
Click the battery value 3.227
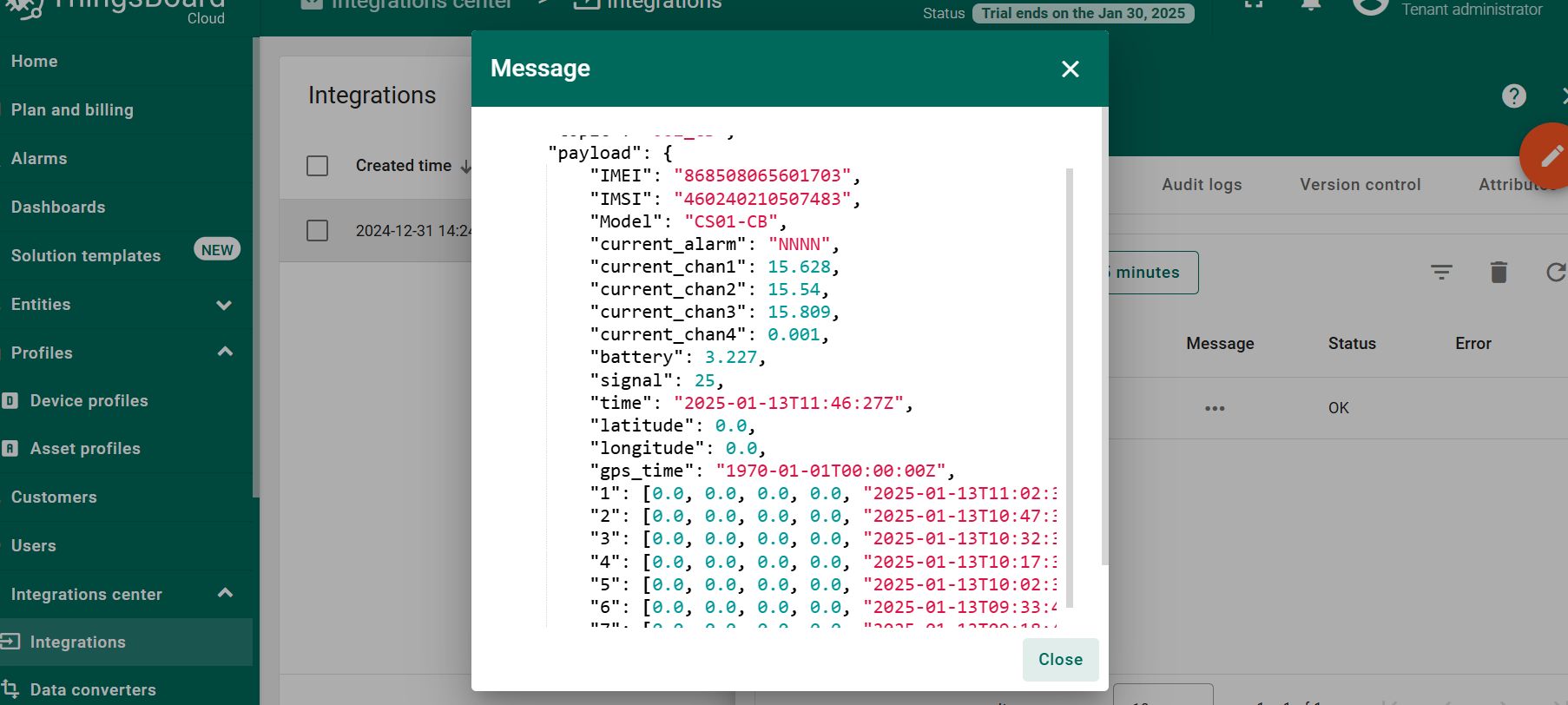click(x=731, y=357)
